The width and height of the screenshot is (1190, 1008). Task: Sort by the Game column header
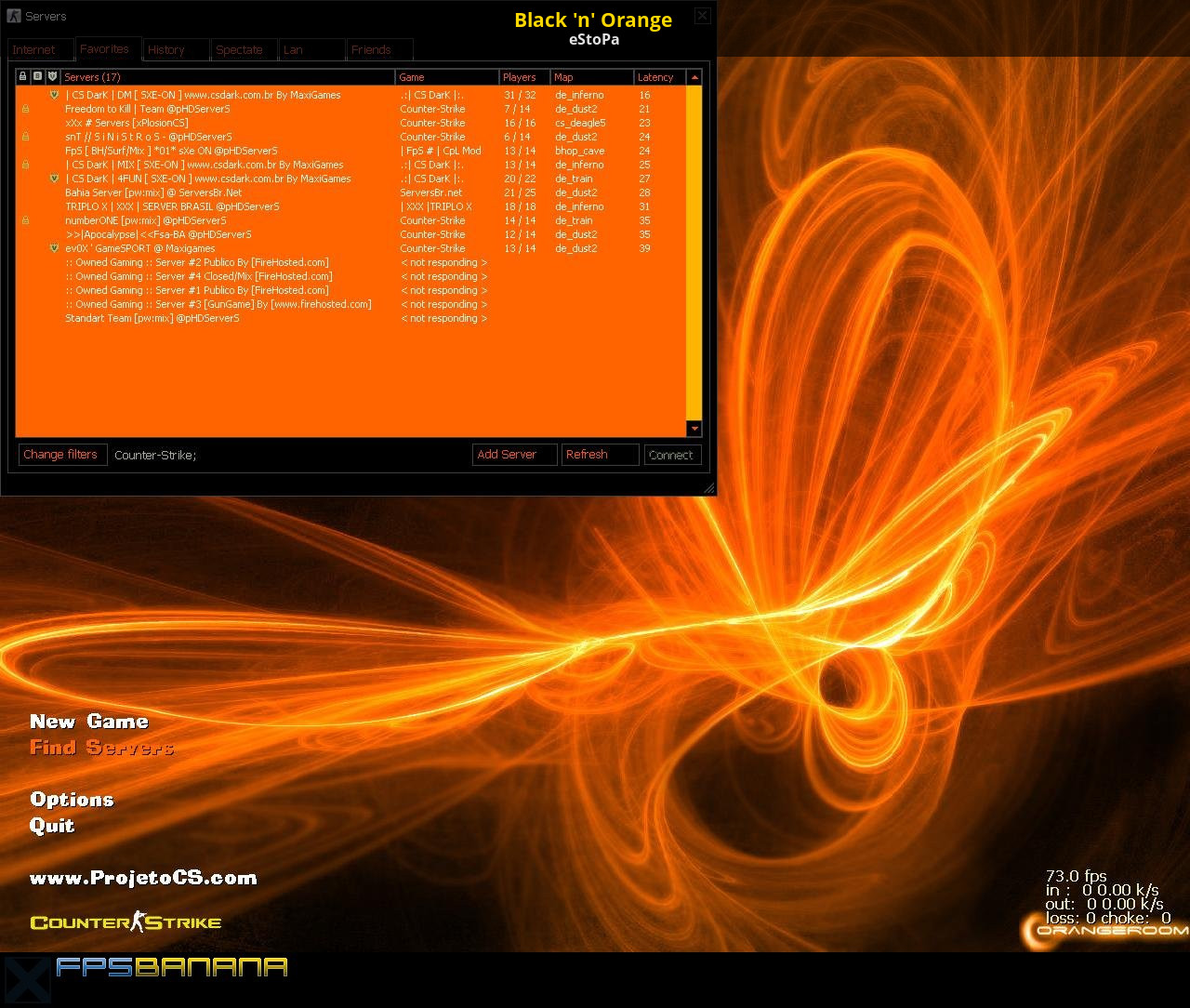tap(447, 77)
